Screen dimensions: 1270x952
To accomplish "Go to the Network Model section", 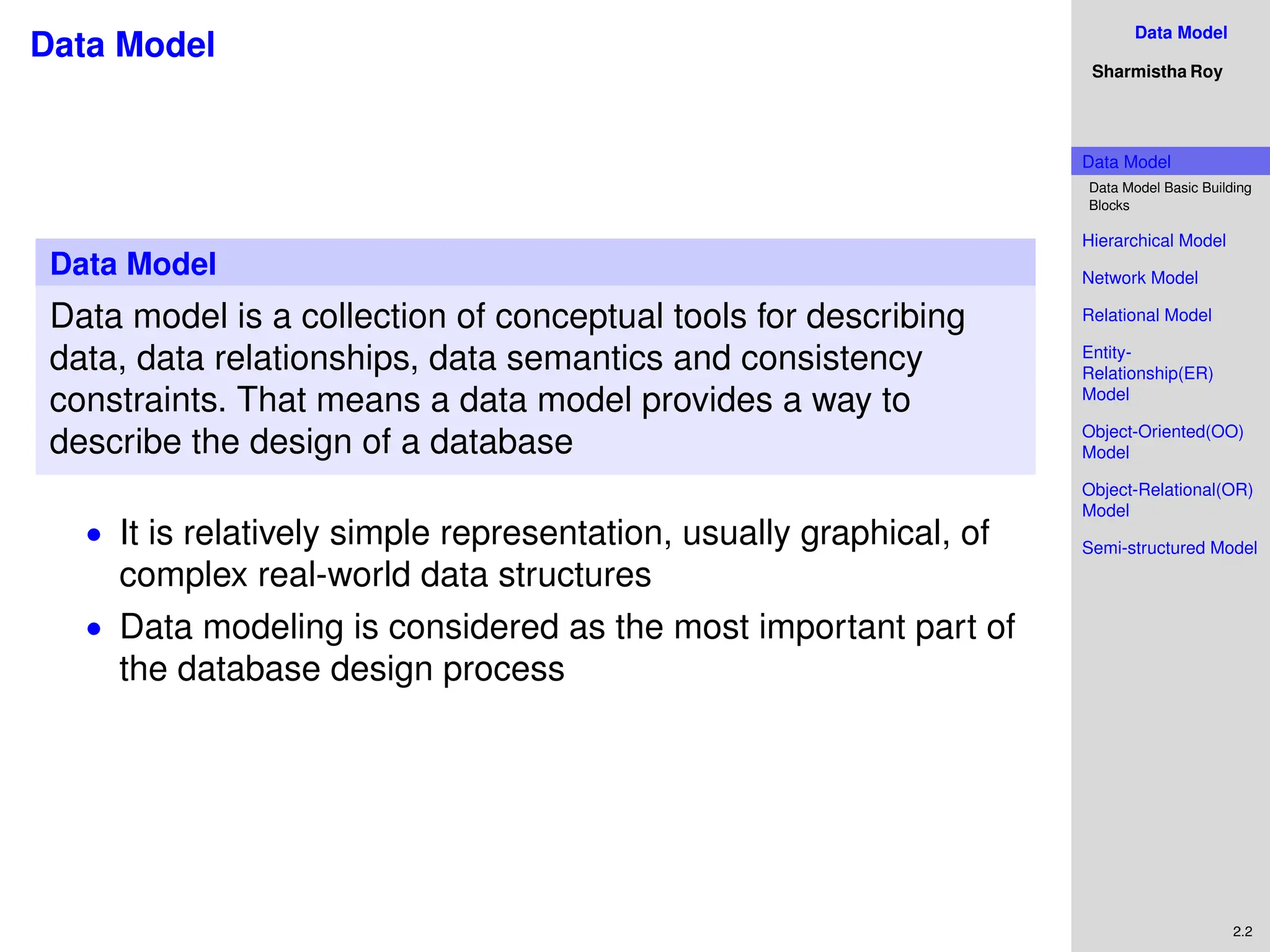I will 1140,278.
